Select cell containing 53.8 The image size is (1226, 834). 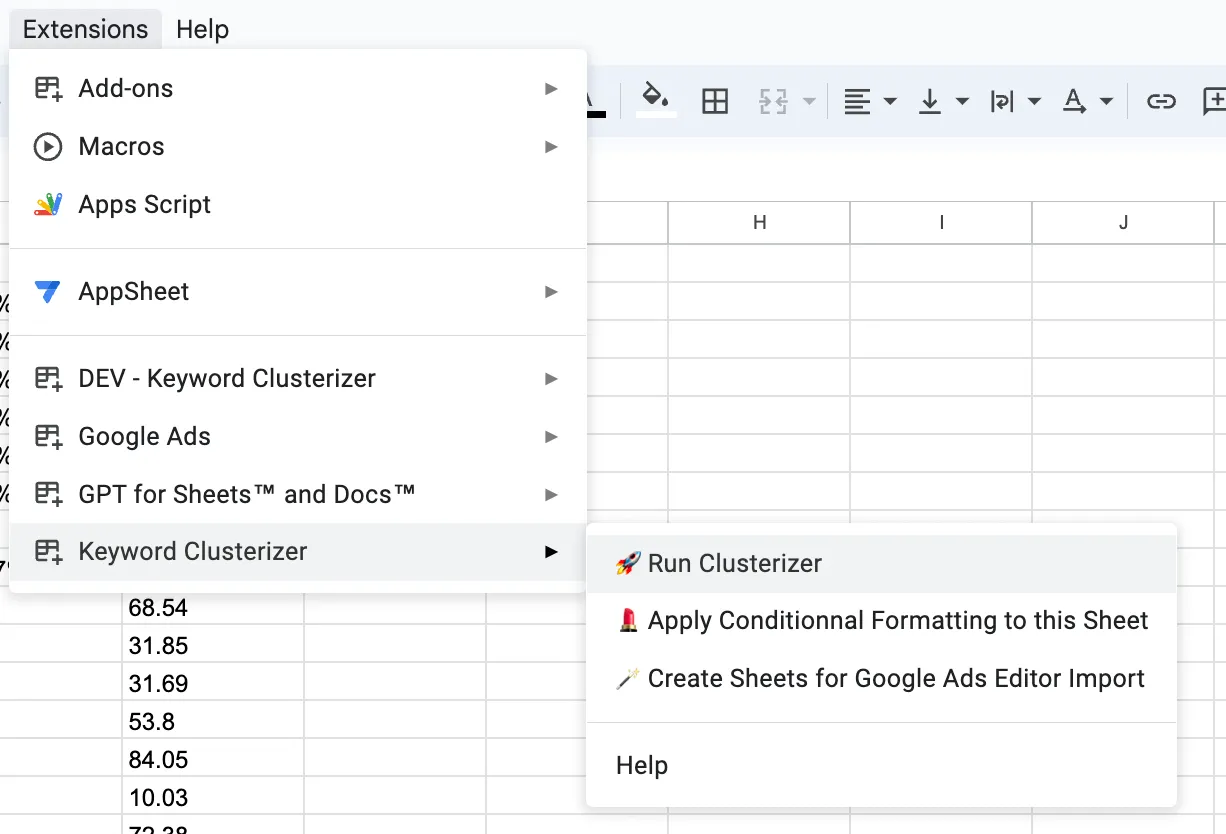point(213,722)
